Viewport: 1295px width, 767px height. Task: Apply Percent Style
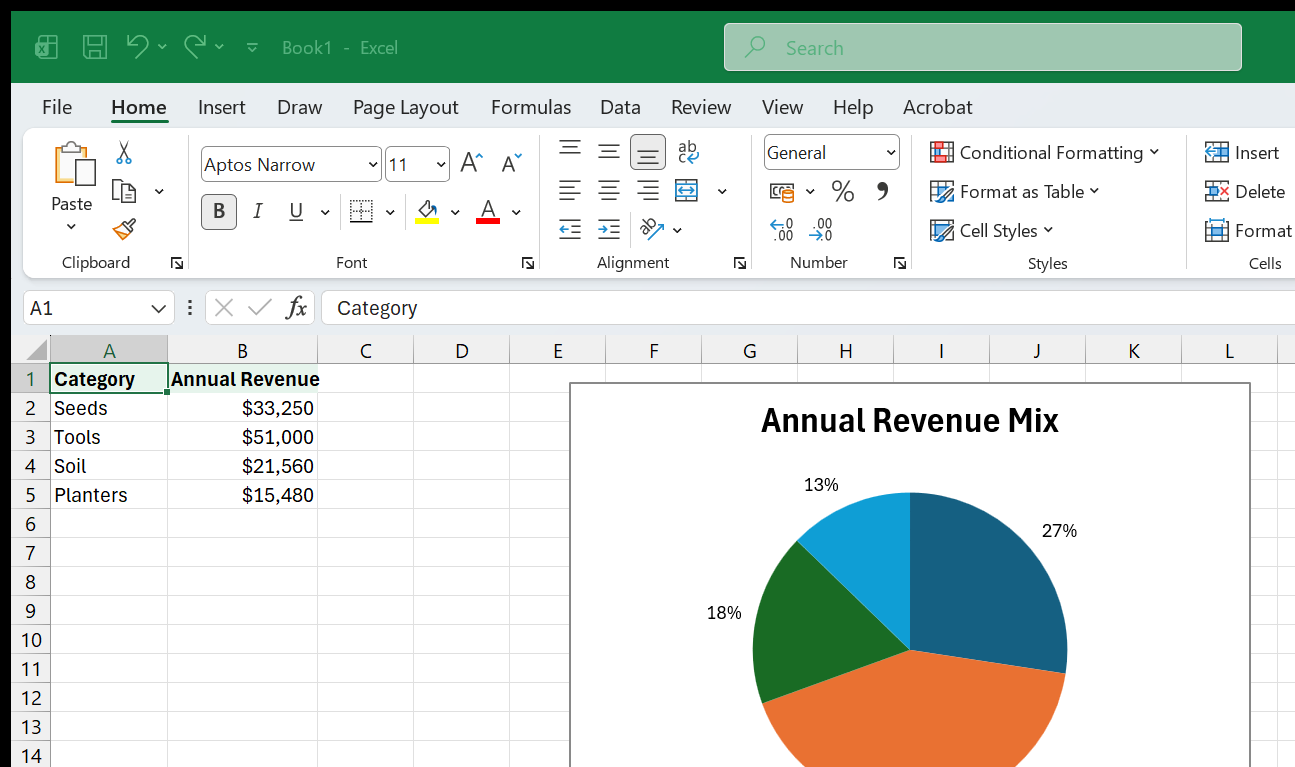[x=843, y=191]
